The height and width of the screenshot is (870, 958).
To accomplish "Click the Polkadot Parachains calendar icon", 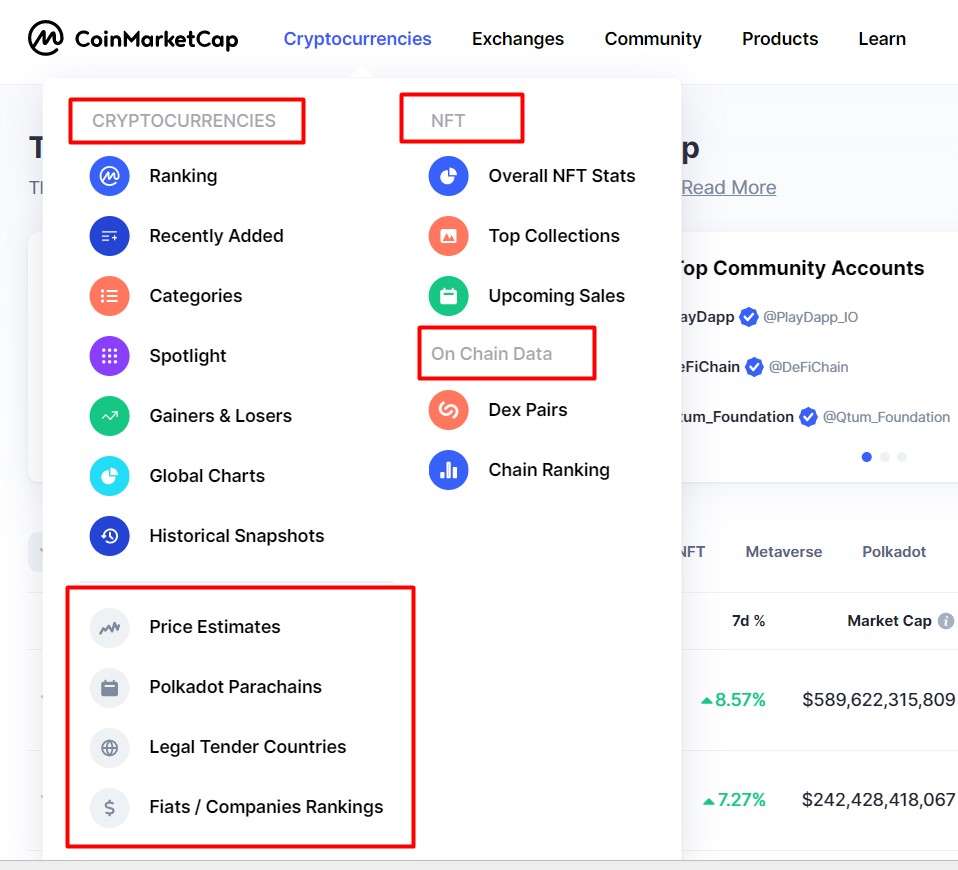I will tap(109, 687).
